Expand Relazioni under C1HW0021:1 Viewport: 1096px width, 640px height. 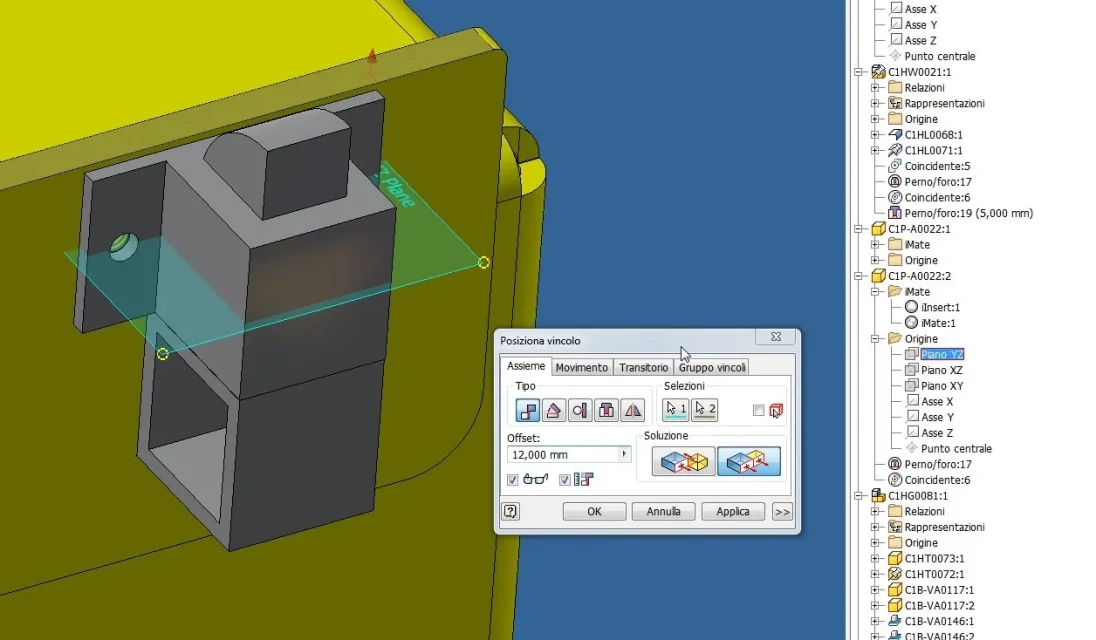(875, 88)
